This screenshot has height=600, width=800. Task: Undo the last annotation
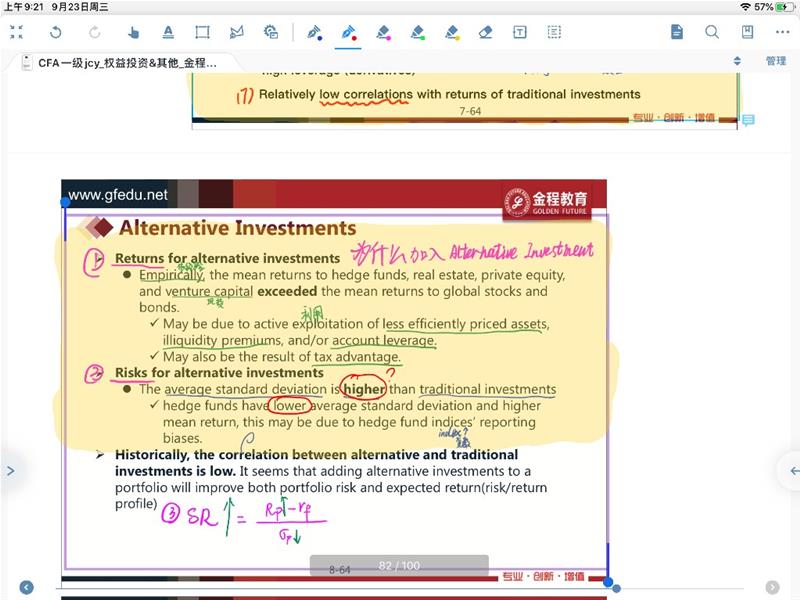(56, 32)
